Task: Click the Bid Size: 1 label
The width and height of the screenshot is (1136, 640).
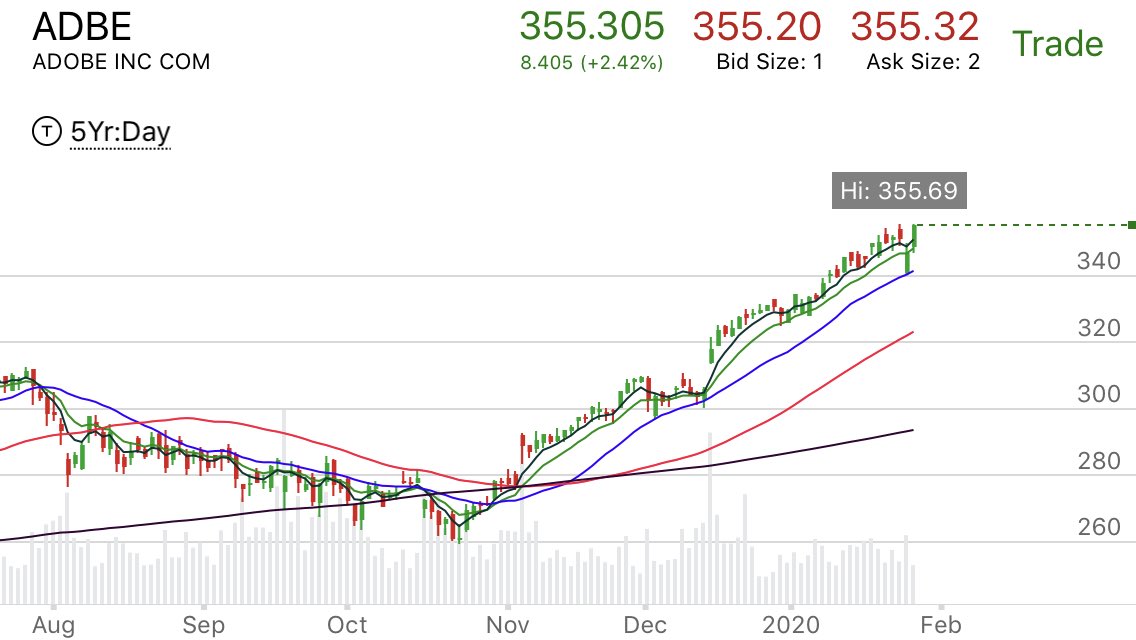Action: point(769,62)
